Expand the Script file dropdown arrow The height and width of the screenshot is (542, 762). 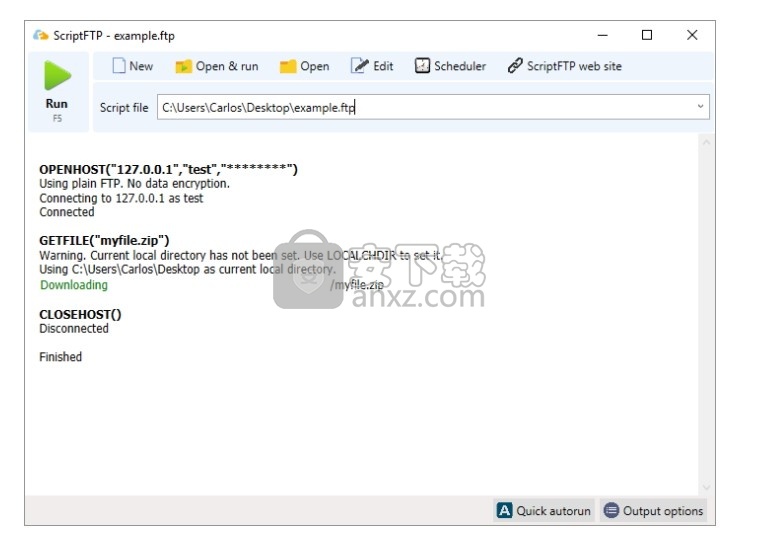click(700, 106)
